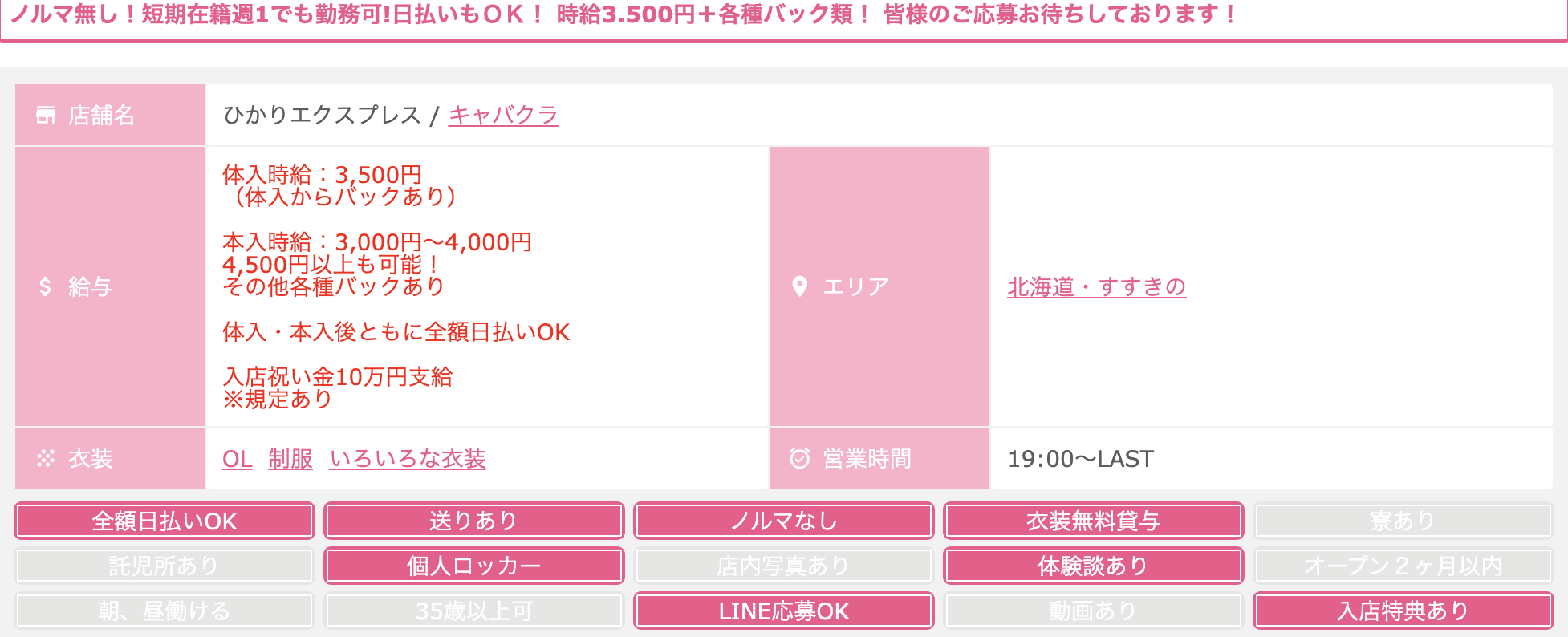Open the いろいろな衣装 link
This screenshot has width=1568, height=637.
[x=408, y=459]
